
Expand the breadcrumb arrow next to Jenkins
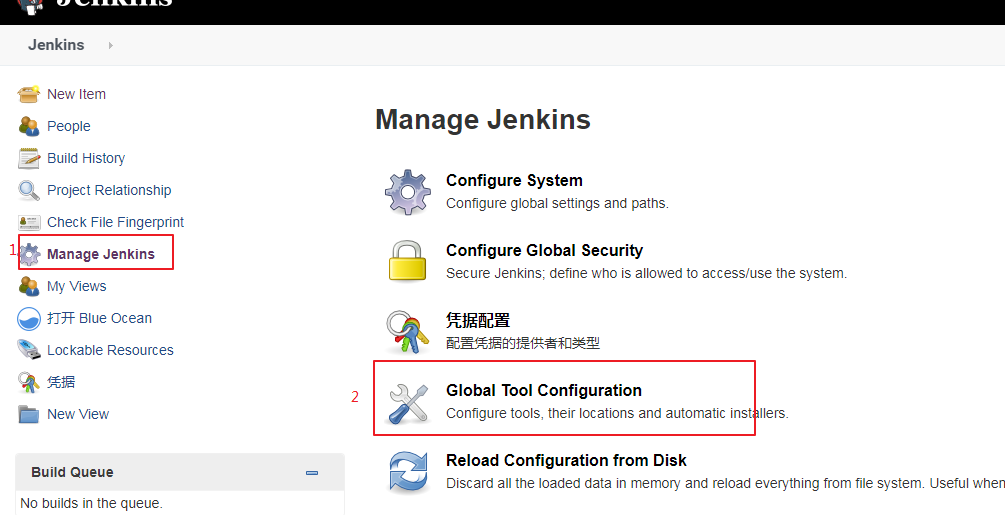[110, 45]
